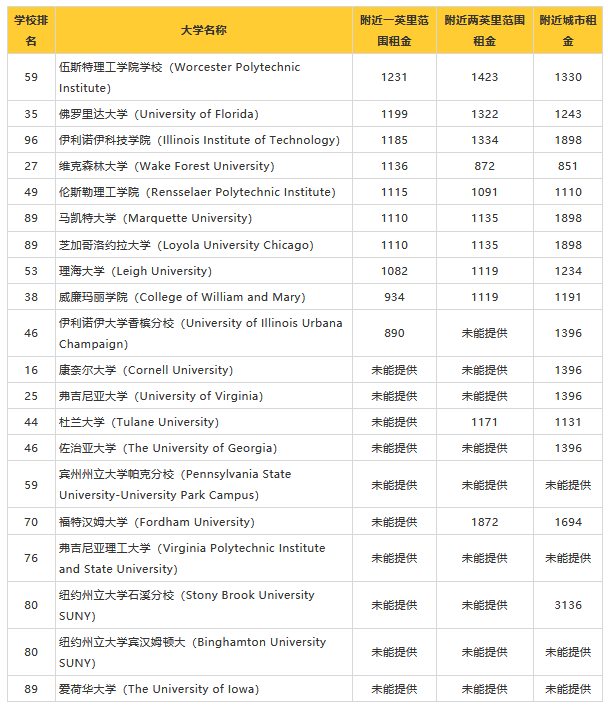
Task: Click the 1234 city rent value
Action: click(x=568, y=271)
